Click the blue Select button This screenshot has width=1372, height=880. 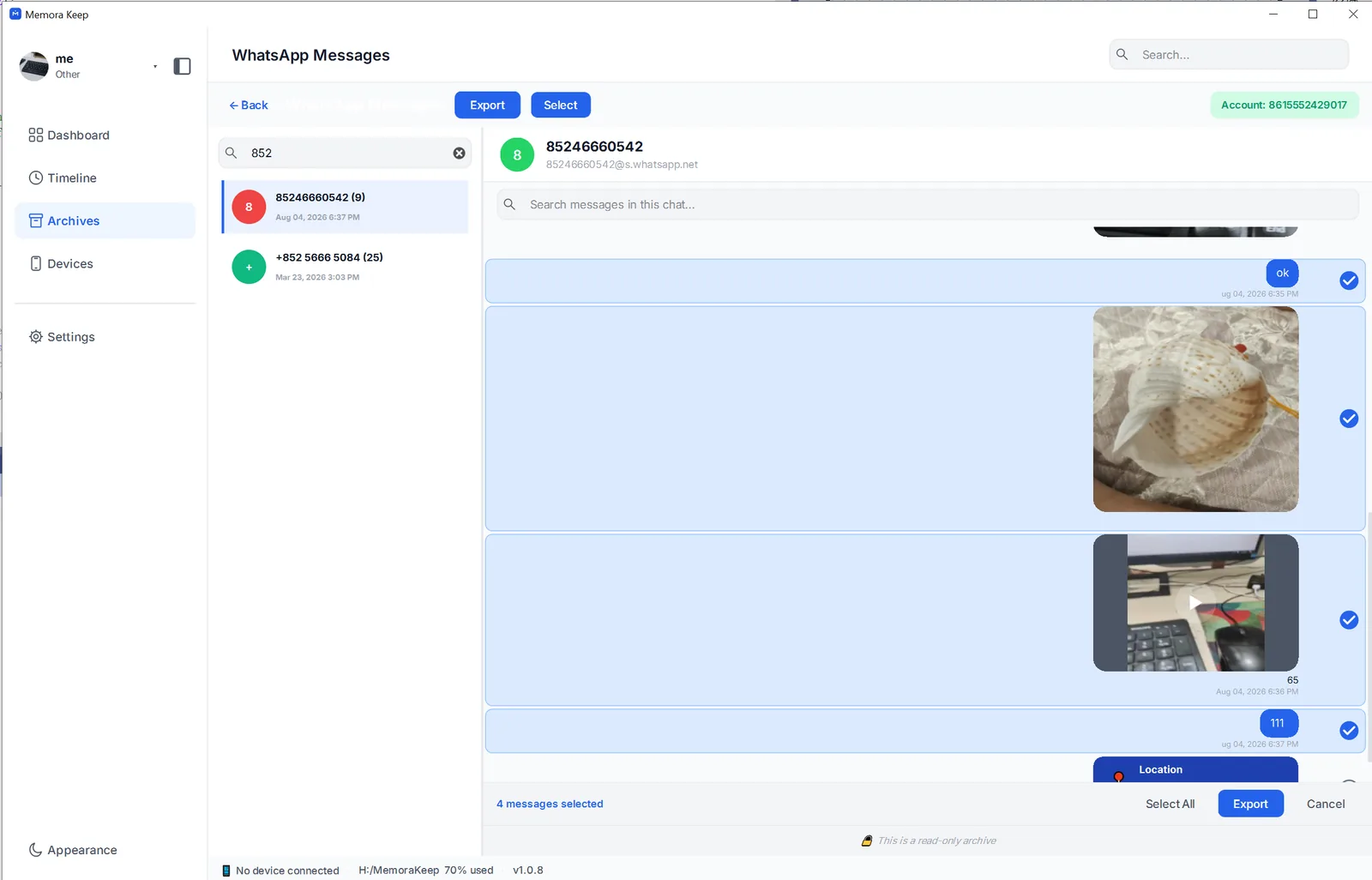561,105
